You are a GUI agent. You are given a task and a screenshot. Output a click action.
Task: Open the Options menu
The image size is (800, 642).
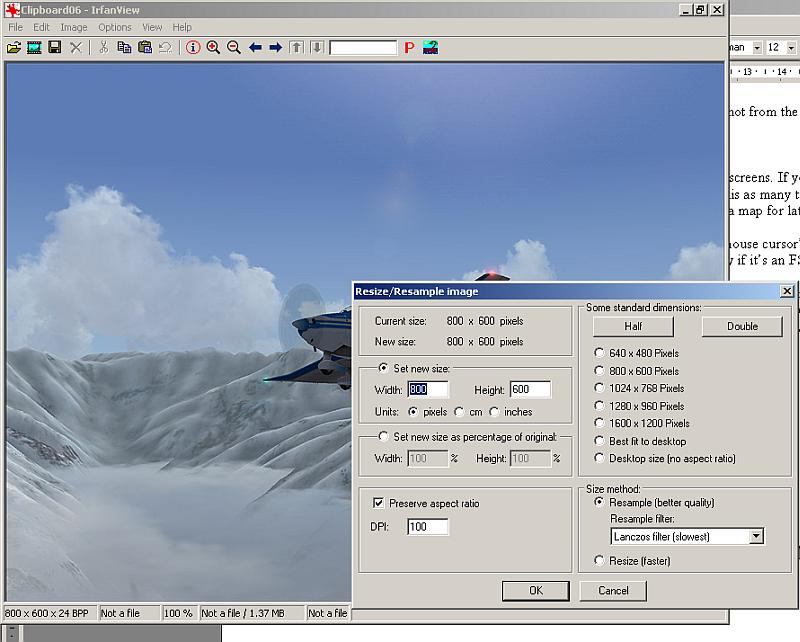(114, 27)
